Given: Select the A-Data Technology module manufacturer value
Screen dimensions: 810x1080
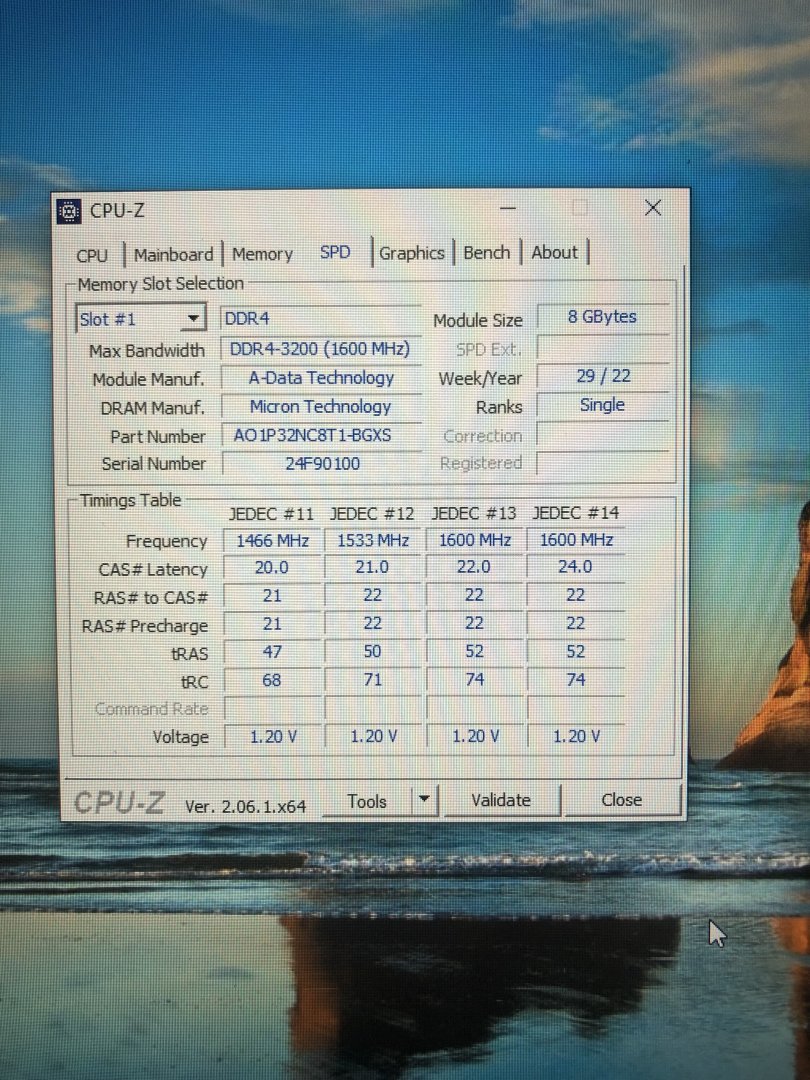Looking at the screenshot, I should (x=321, y=378).
